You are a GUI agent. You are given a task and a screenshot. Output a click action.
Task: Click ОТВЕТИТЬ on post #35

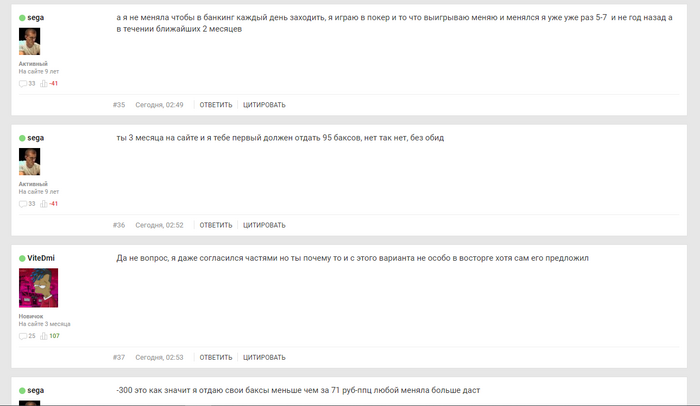(216, 105)
